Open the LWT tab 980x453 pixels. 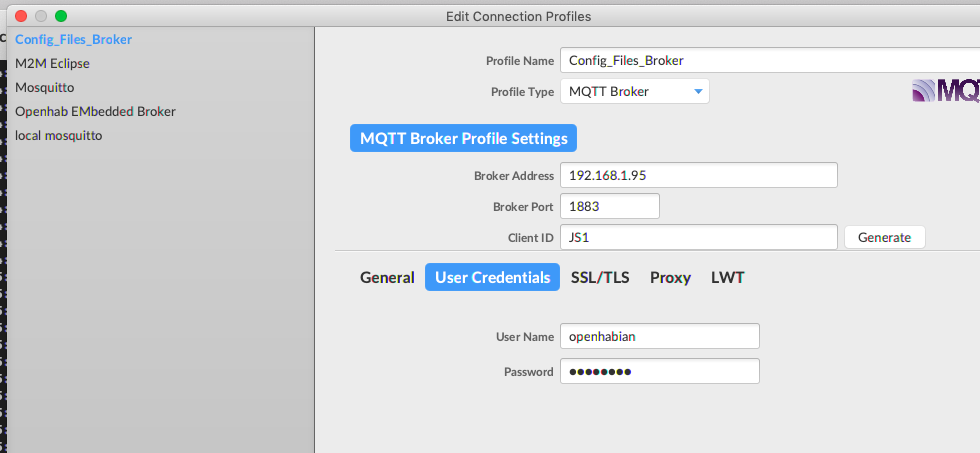(727, 277)
